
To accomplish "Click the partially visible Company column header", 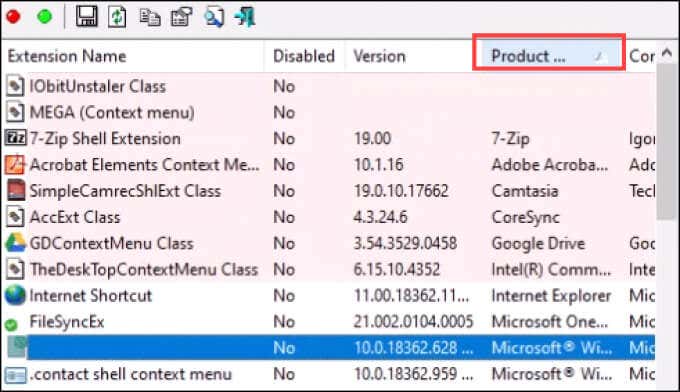I will pos(642,56).
